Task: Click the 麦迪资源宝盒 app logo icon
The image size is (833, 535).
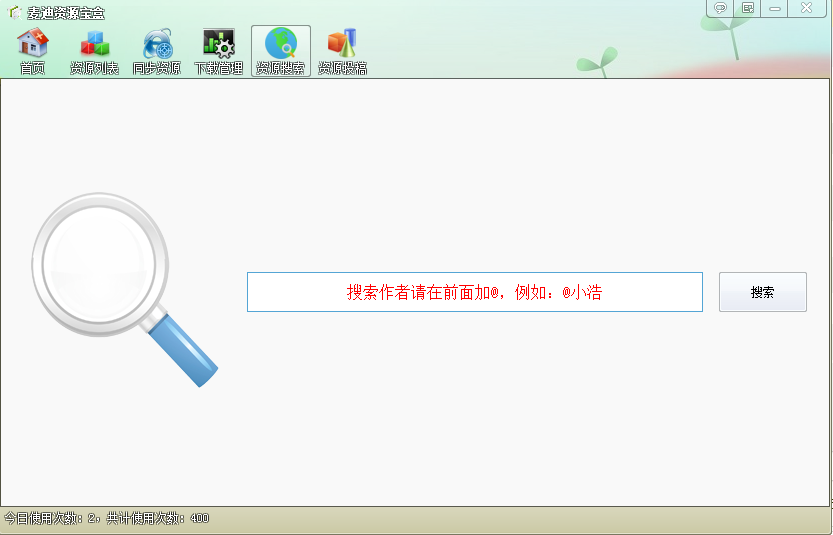Action: 14,12
